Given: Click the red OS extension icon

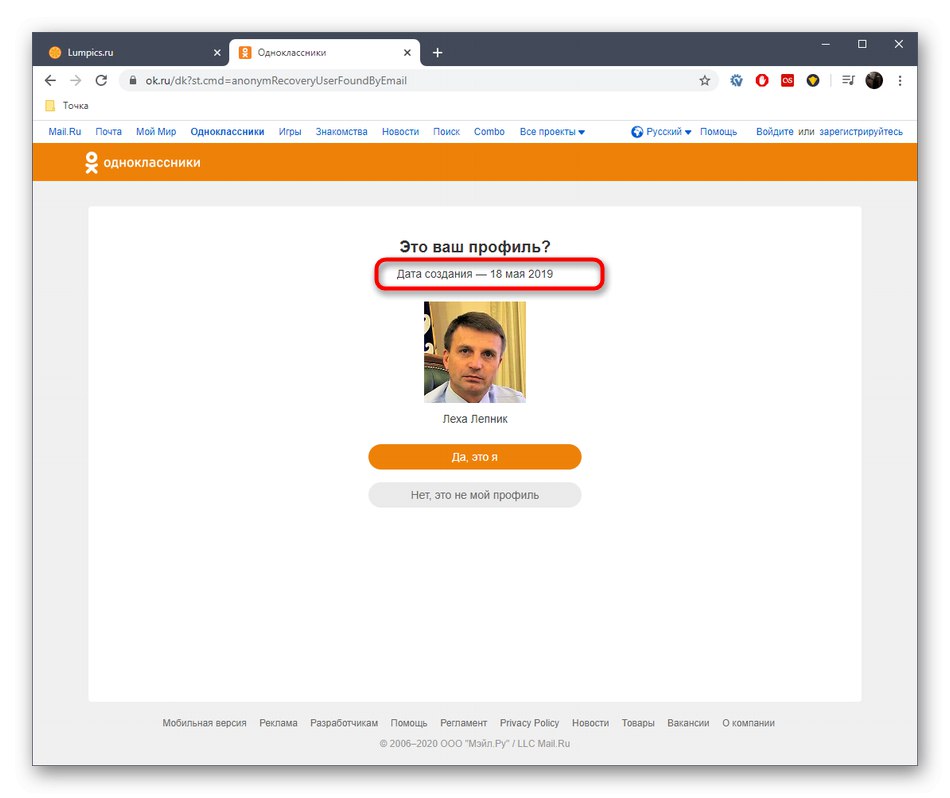Looking at the screenshot, I should click(787, 80).
